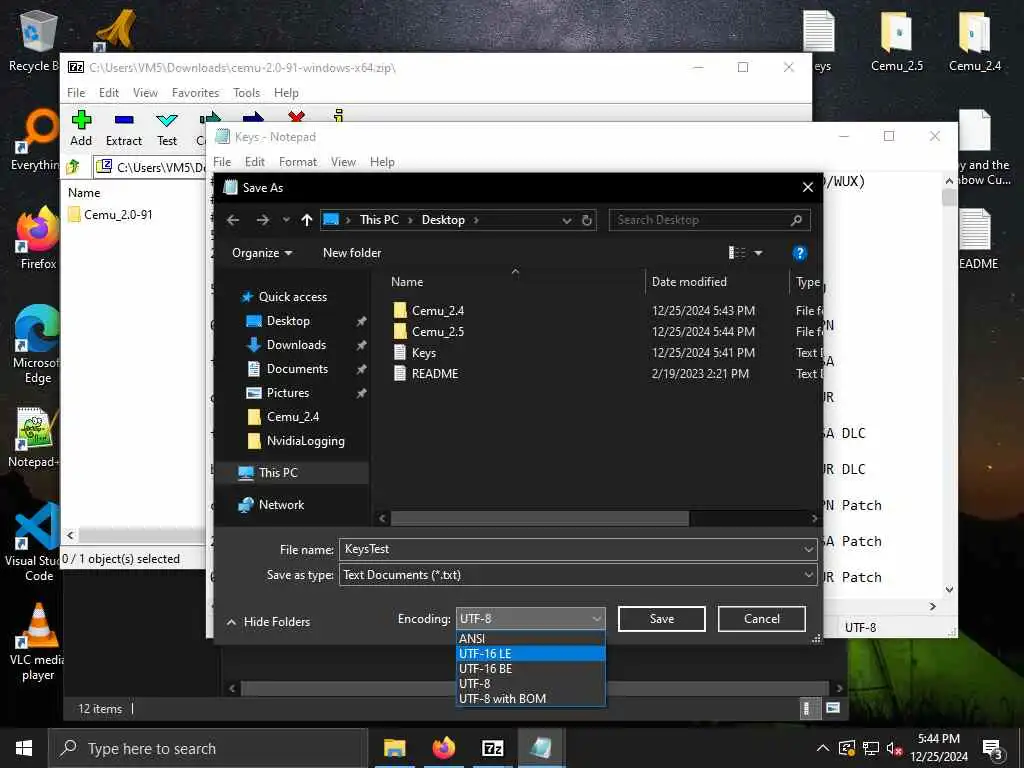The width and height of the screenshot is (1024, 768).
Task: Open Desktop in navigation pane
Action: point(288,321)
